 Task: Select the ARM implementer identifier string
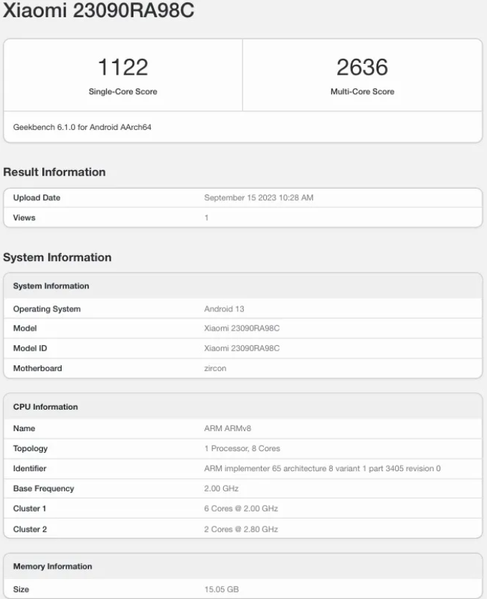(x=322, y=468)
